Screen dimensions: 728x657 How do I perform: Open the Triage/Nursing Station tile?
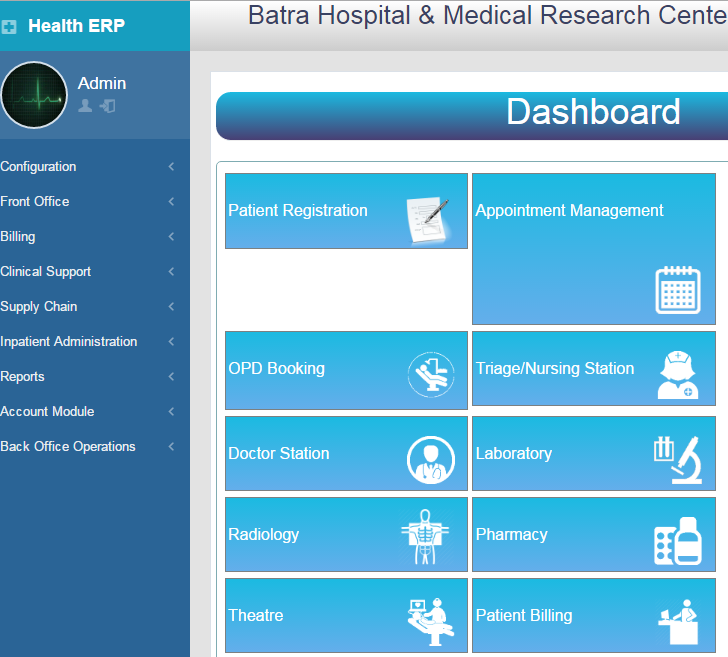point(594,368)
